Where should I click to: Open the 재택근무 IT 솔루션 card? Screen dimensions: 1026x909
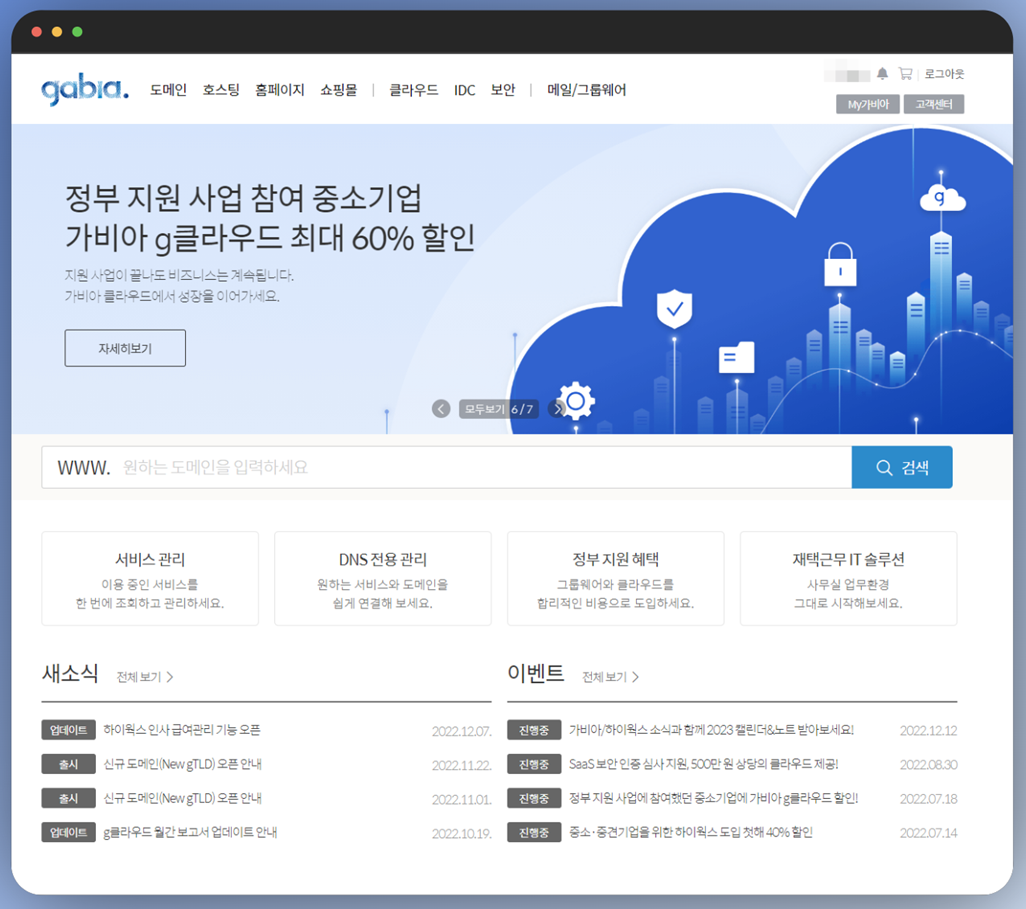(849, 579)
